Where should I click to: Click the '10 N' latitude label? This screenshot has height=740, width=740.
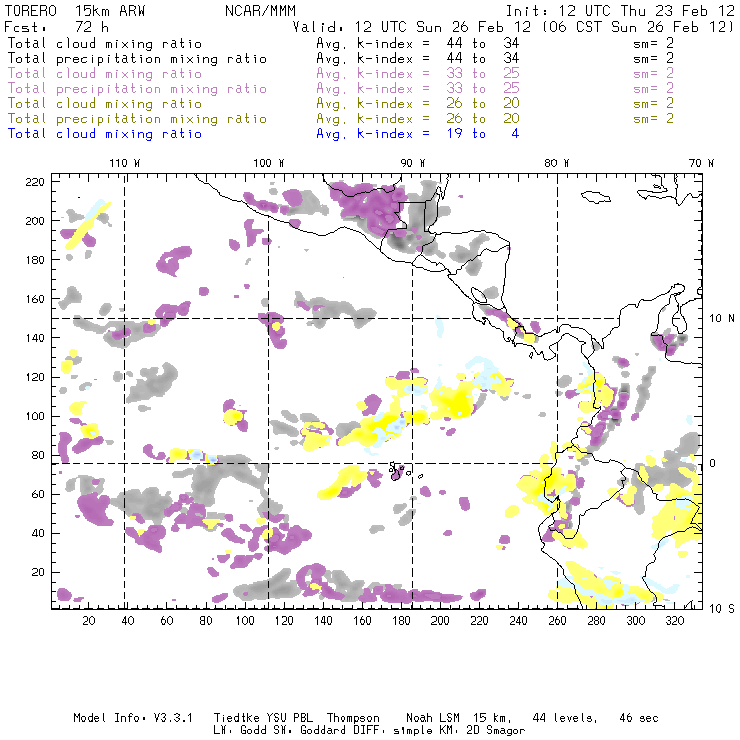[x=722, y=319]
